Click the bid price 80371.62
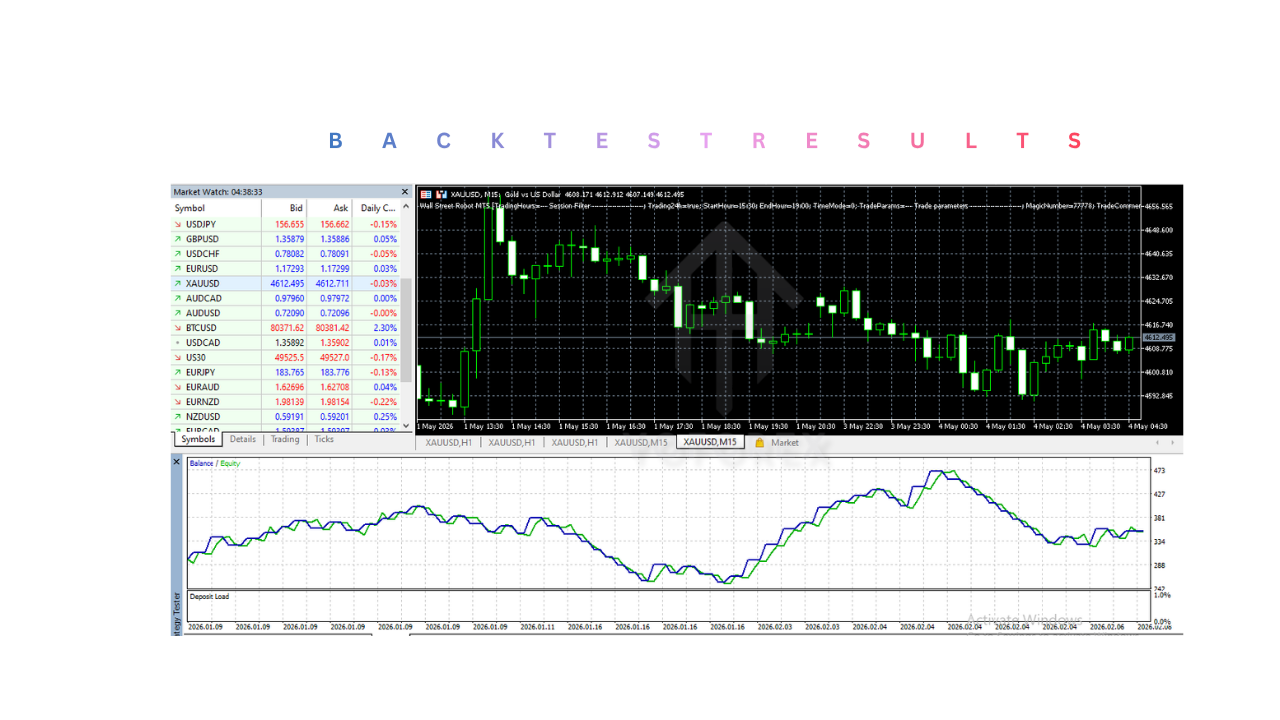Screen dimensions: 1280x720 (285, 328)
